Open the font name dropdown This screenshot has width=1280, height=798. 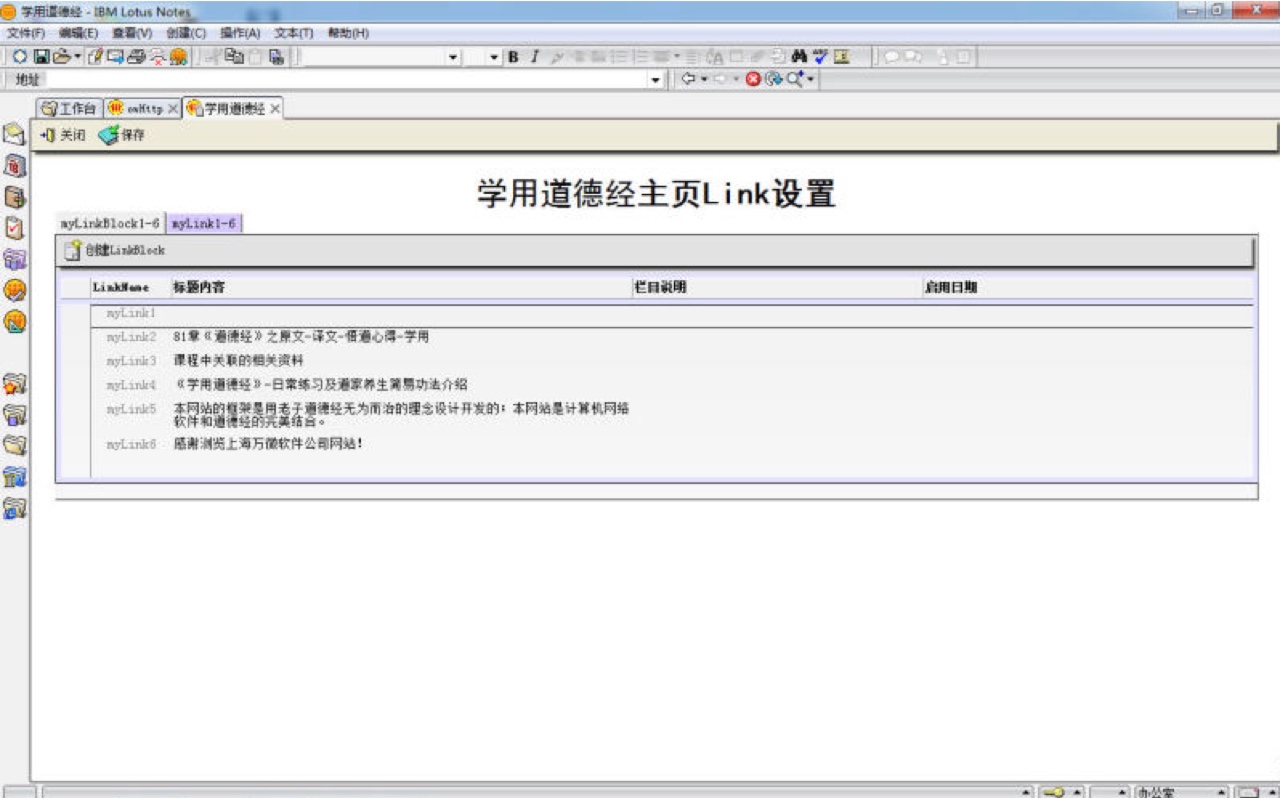coord(452,57)
